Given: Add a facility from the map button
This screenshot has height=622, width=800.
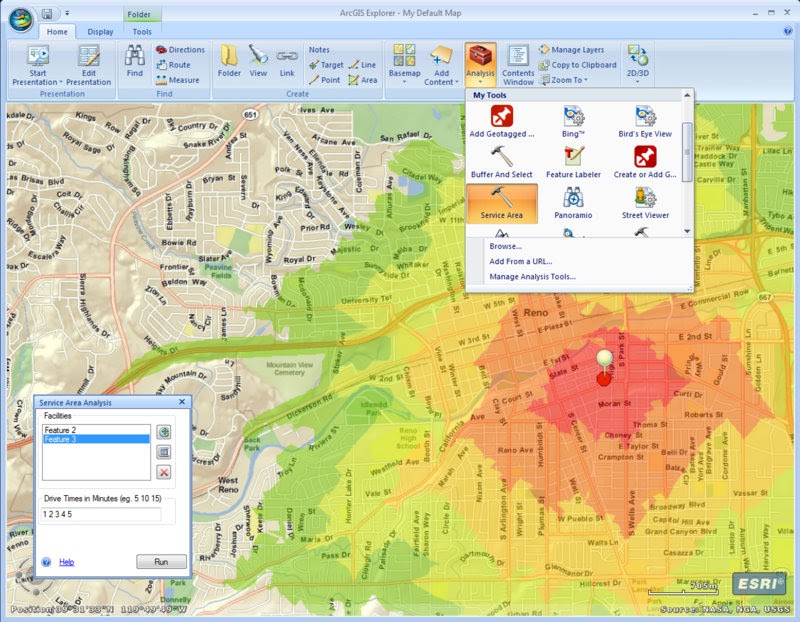Looking at the screenshot, I should point(164,432).
